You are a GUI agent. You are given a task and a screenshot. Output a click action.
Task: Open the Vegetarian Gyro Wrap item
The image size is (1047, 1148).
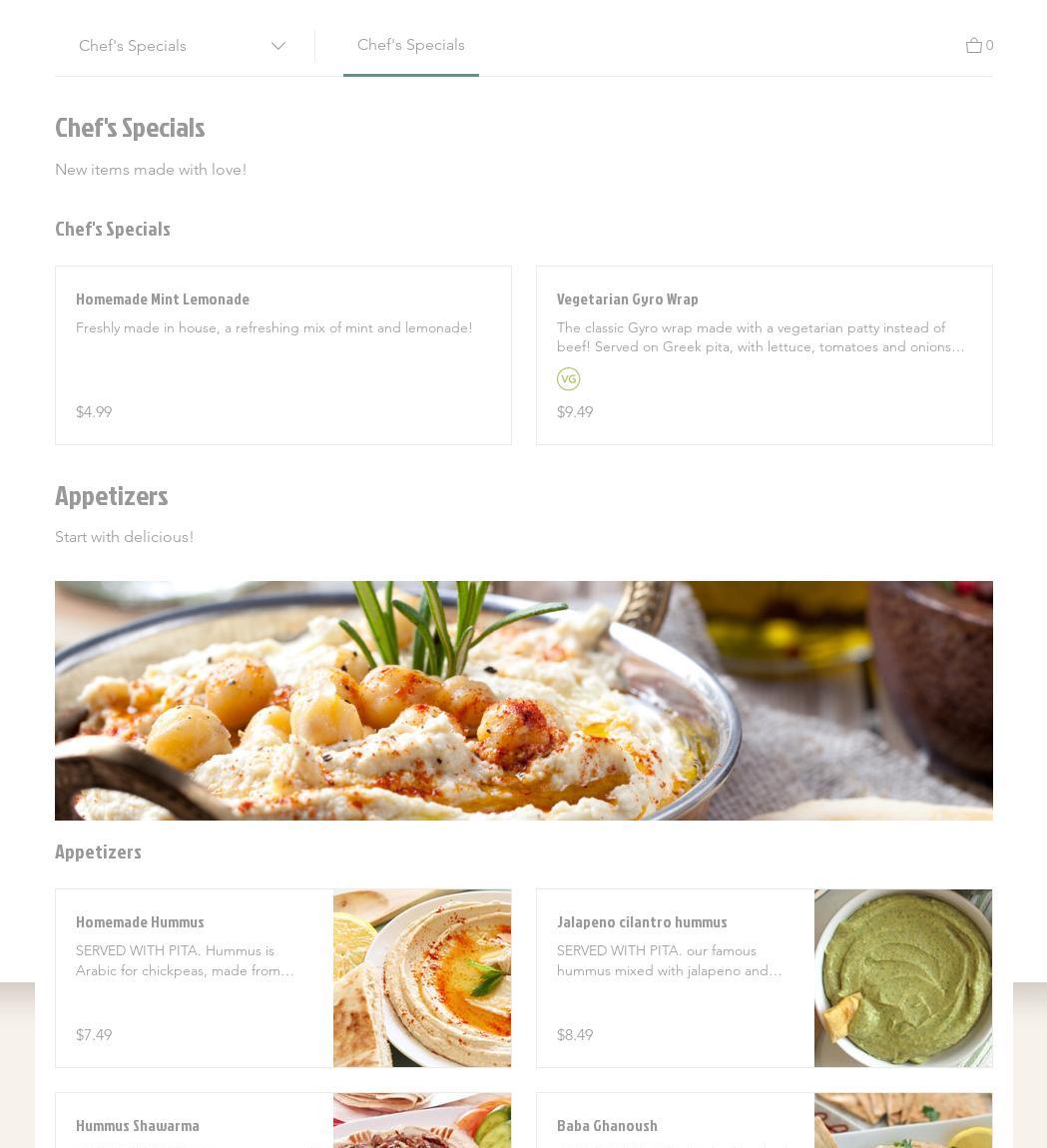pos(765,355)
